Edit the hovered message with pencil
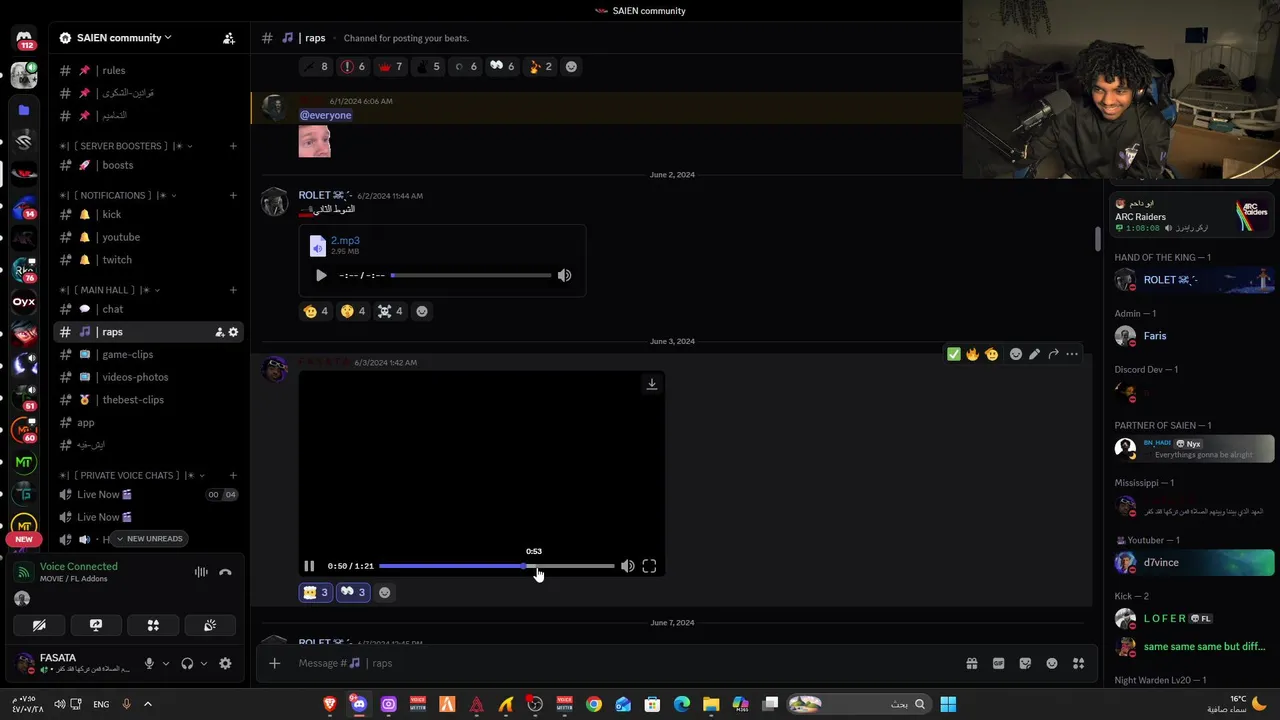The height and width of the screenshot is (720, 1280). 1034,354
